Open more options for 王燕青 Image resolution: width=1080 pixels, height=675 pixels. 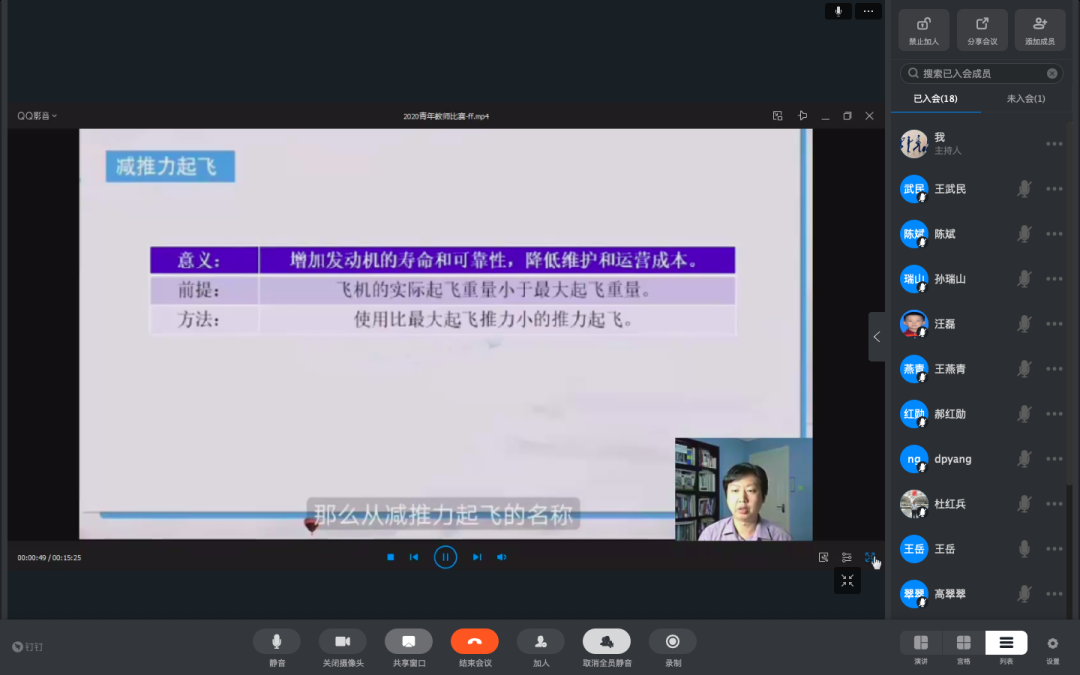tap(1054, 368)
